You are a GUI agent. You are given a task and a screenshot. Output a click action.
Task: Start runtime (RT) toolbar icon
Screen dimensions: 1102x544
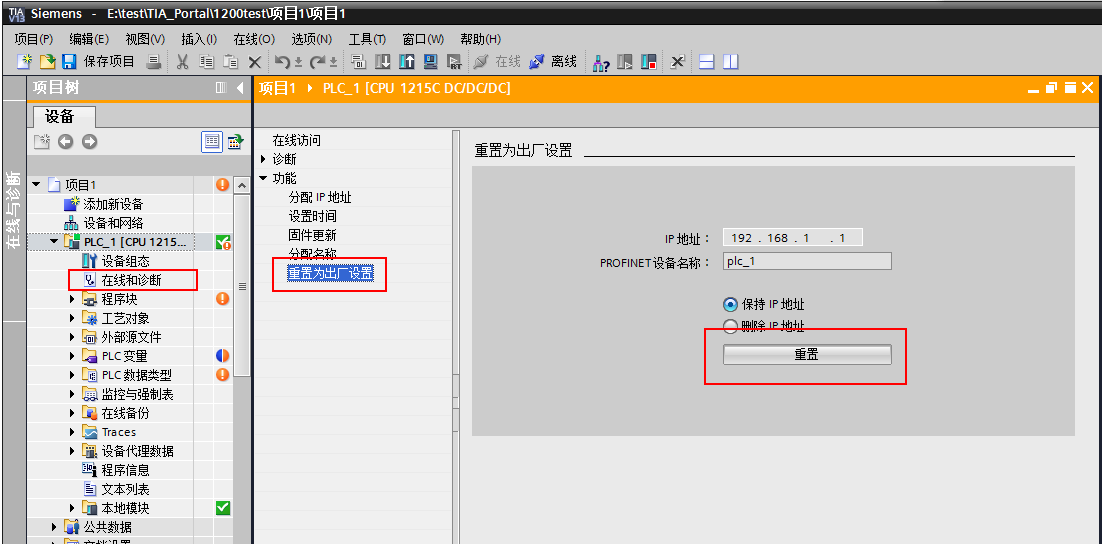tap(455, 62)
